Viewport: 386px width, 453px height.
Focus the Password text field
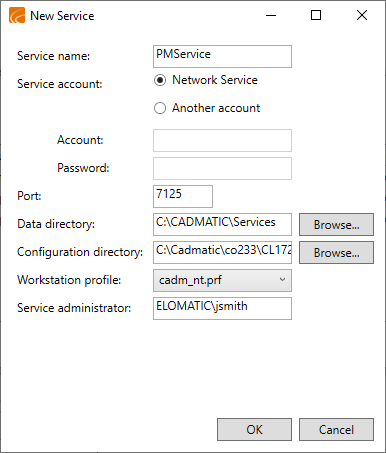tap(222, 168)
